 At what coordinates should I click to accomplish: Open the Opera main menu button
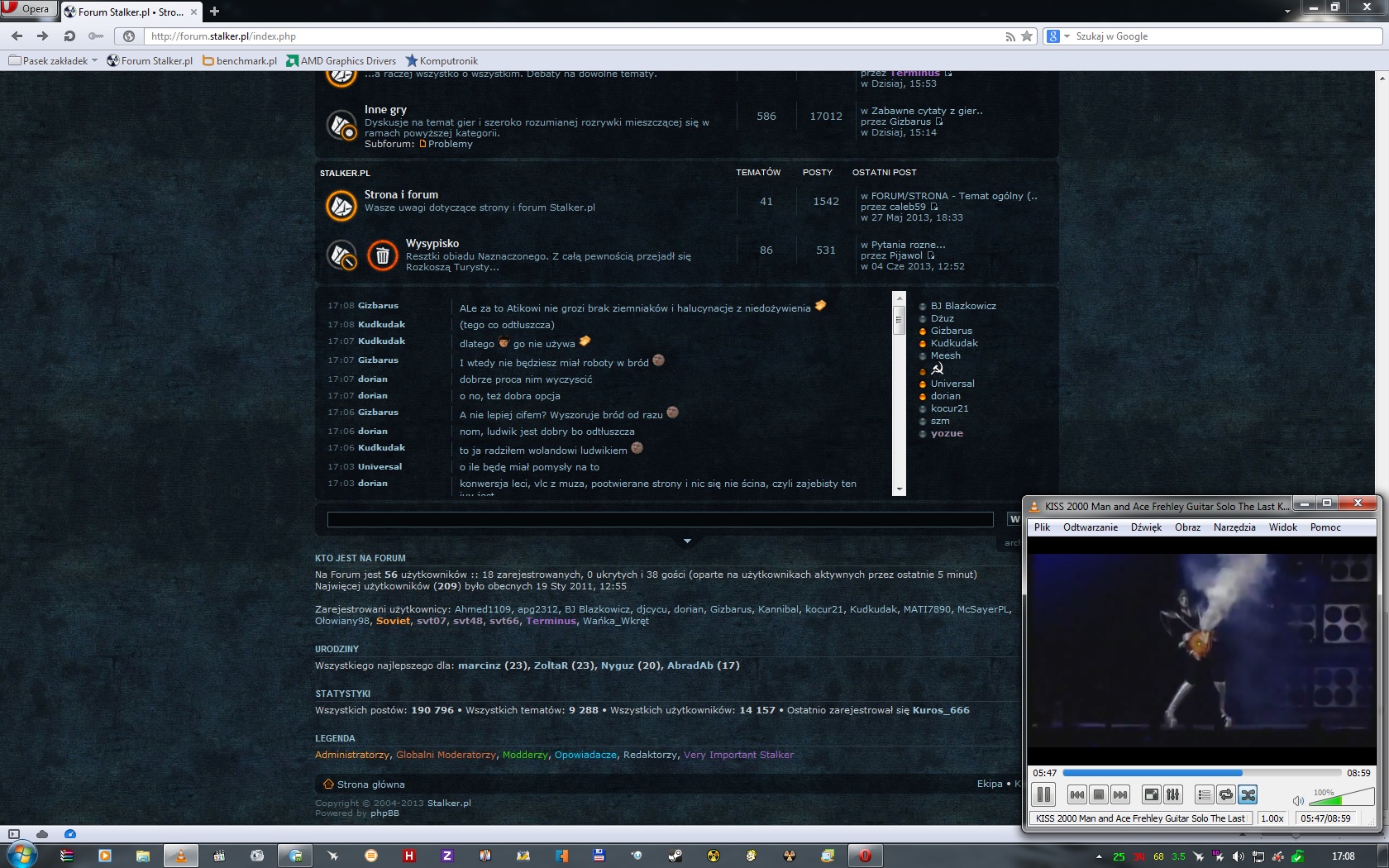[x=28, y=9]
